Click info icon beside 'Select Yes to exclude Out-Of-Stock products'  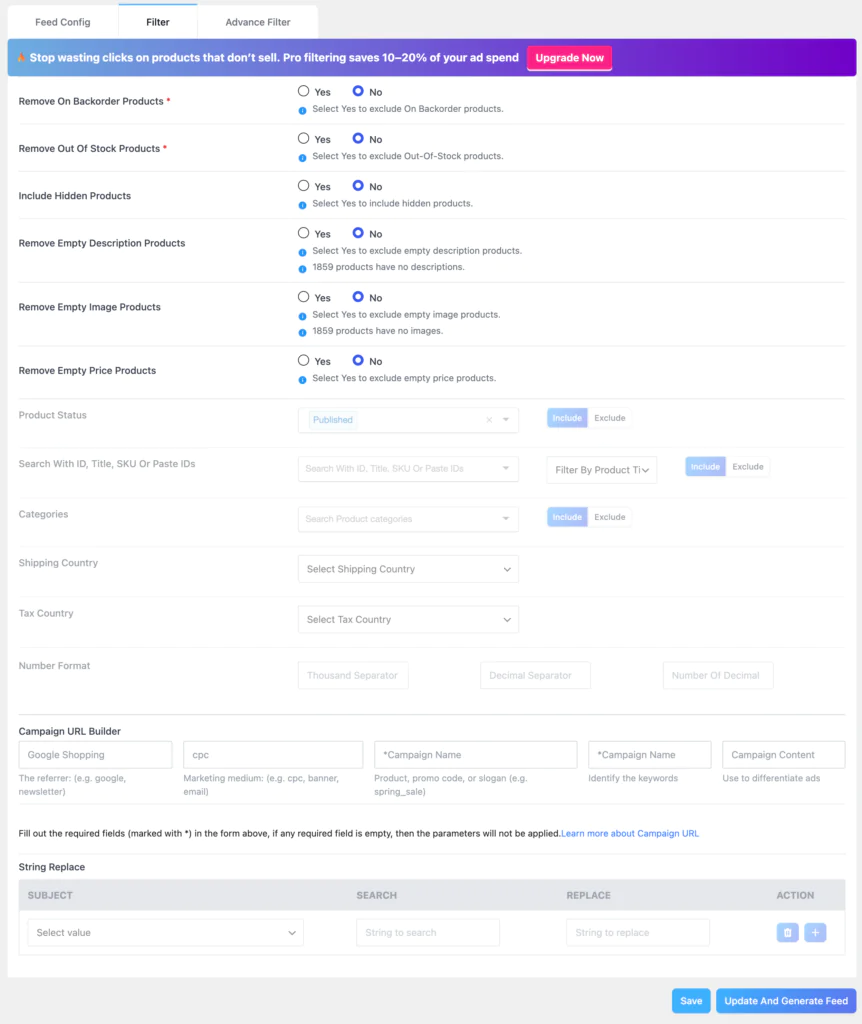[302, 157]
